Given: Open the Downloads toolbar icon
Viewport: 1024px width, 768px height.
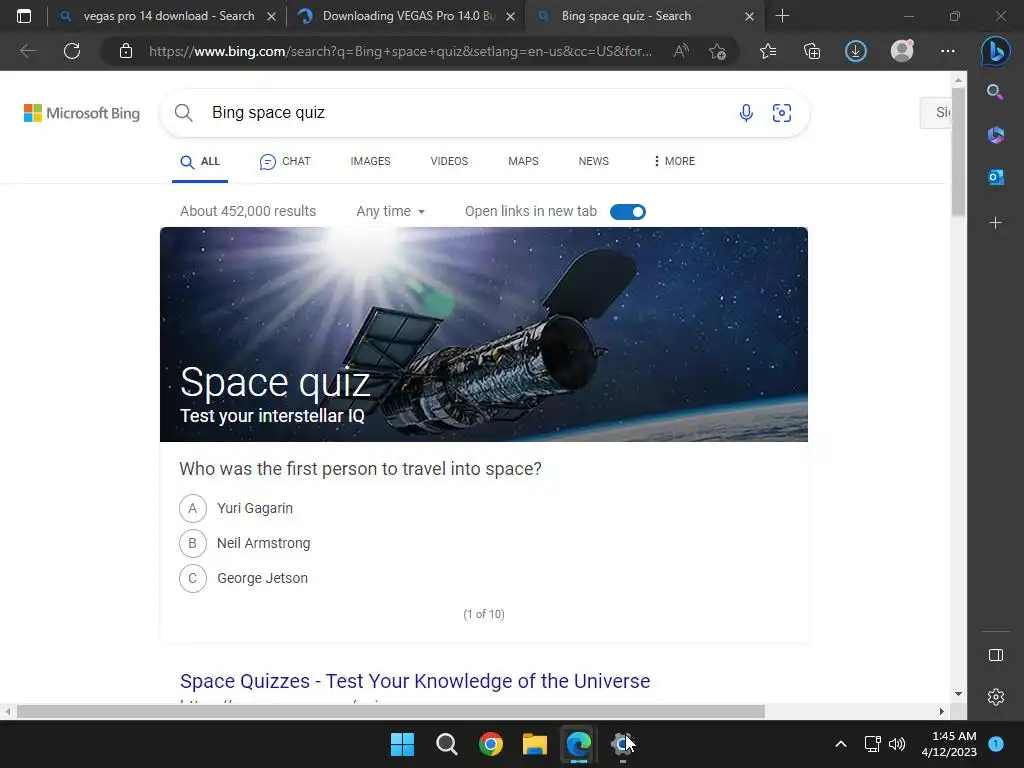Looking at the screenshot, I should tap(856, 51).
